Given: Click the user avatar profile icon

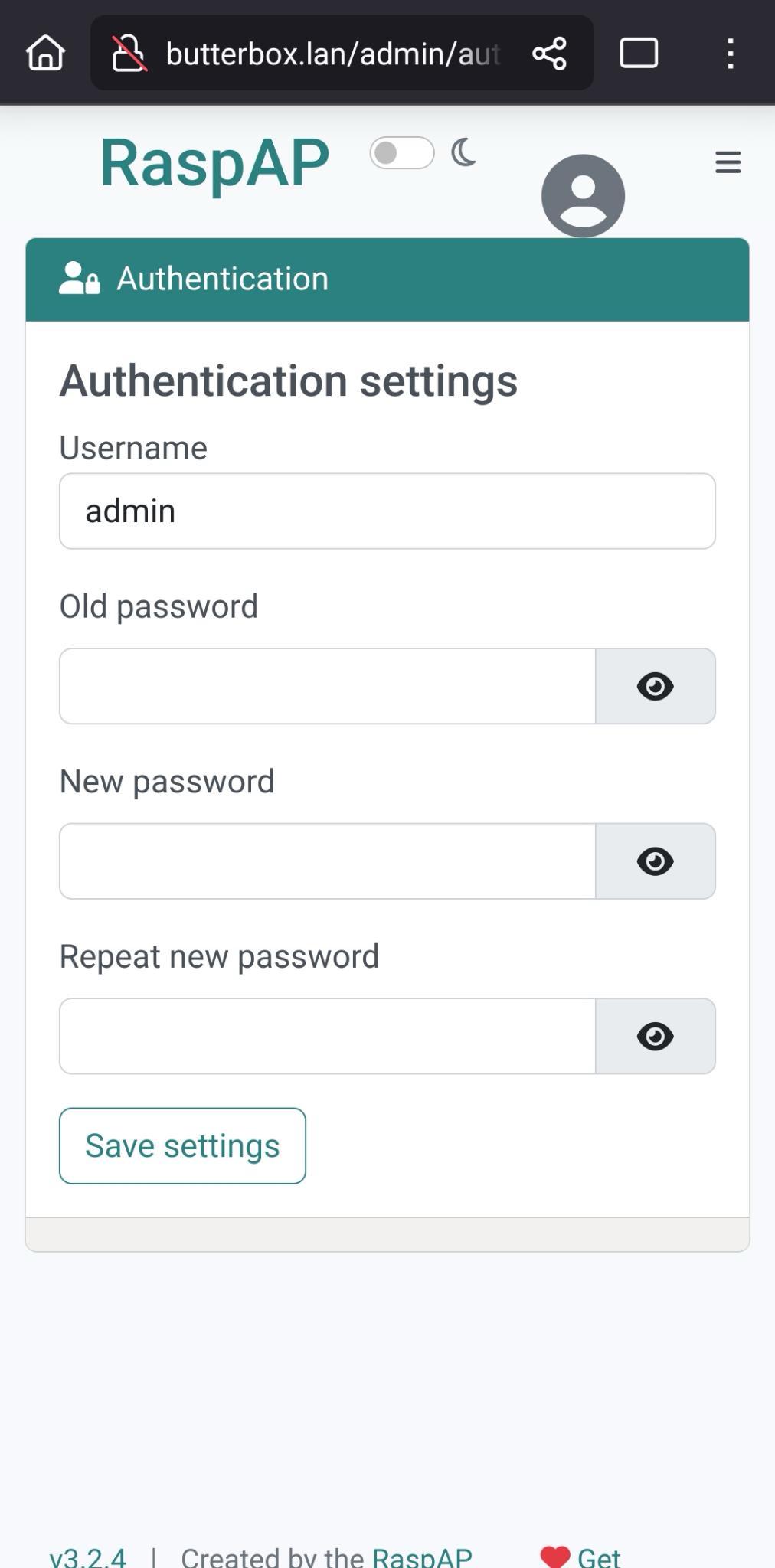Looking at the screenshot, I should (x=583, y=196).
